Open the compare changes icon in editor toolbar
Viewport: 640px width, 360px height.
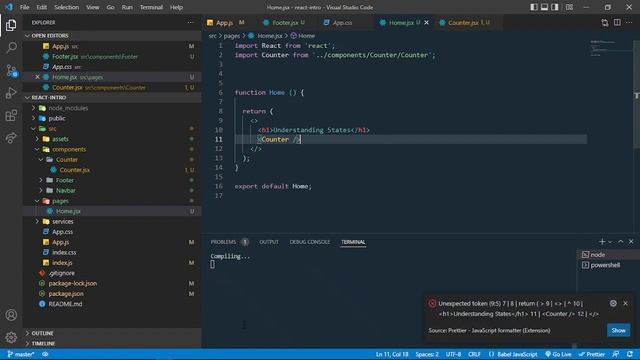604,22
